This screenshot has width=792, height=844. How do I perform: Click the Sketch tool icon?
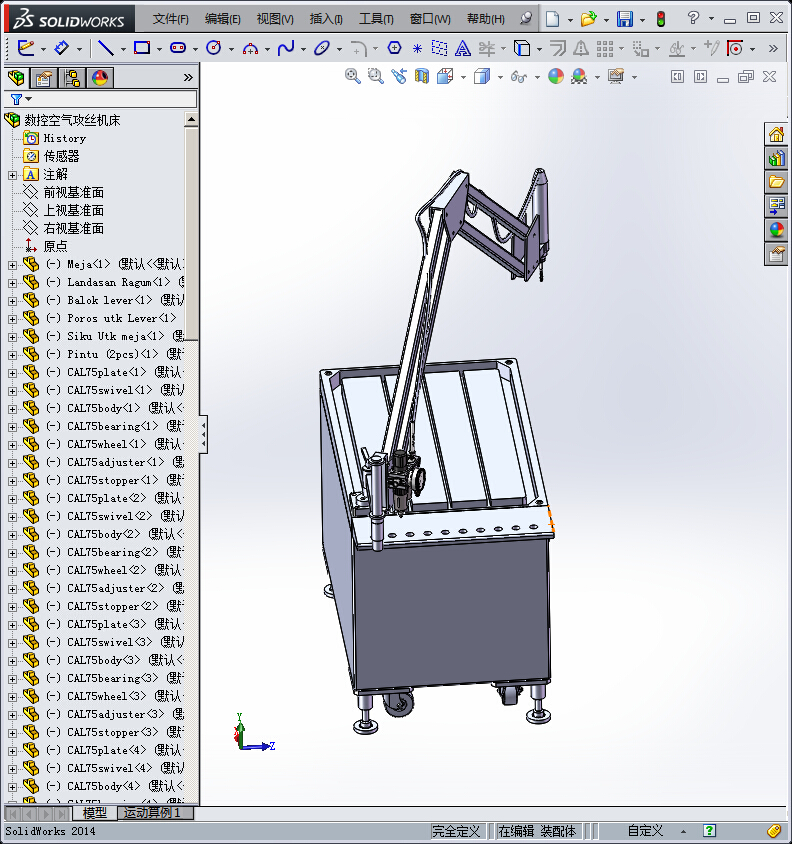point(25,48)
